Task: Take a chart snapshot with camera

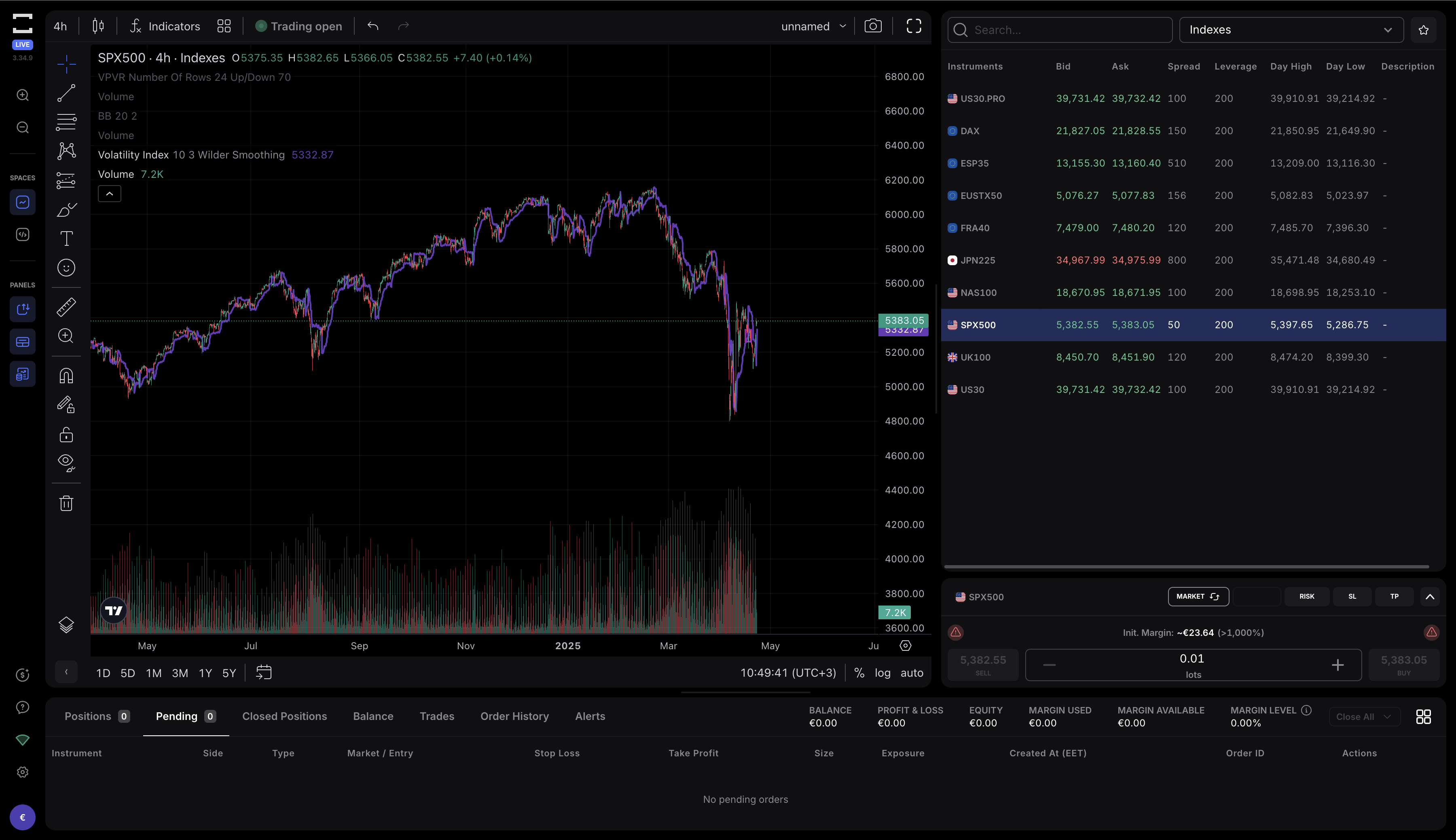Action: point(872,26)
